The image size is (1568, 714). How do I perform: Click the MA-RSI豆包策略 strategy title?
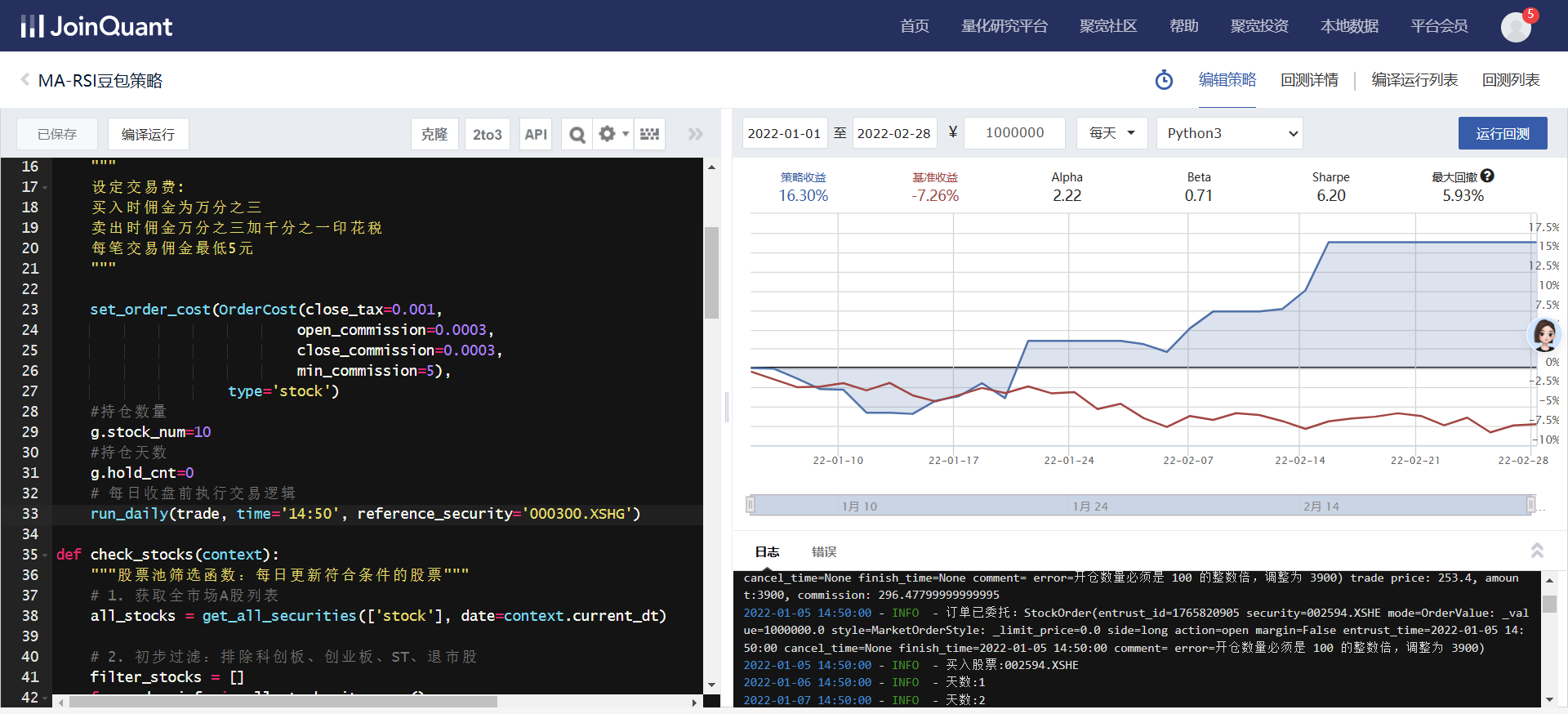pyautogui.click(x=100, y=80)
